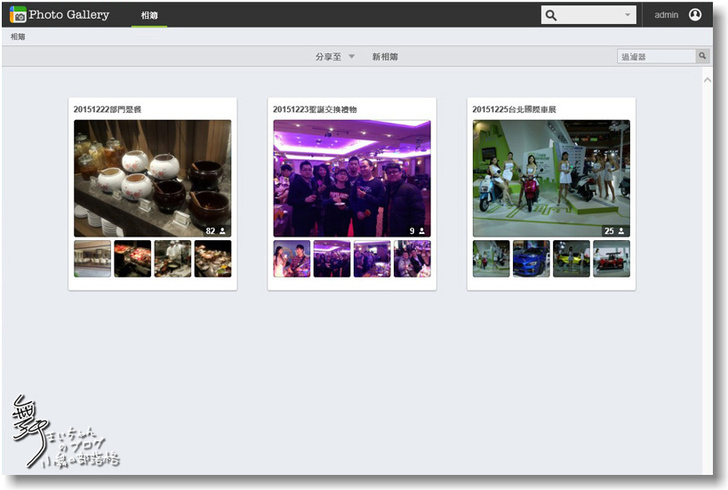Open the 20151222 album title

tap(107, 110)
